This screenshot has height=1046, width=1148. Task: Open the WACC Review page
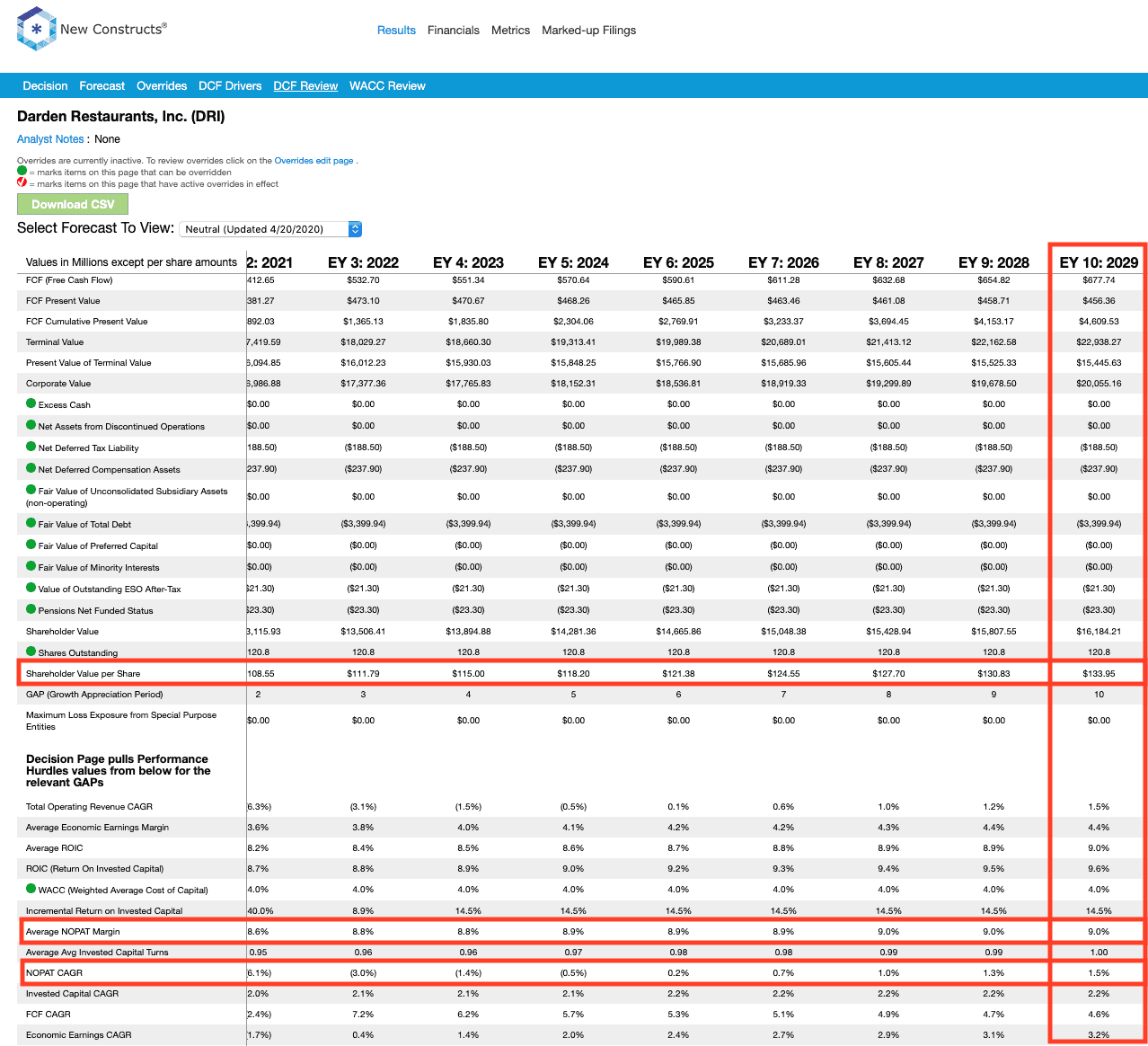pyautogui.click(x=387, y=85)
